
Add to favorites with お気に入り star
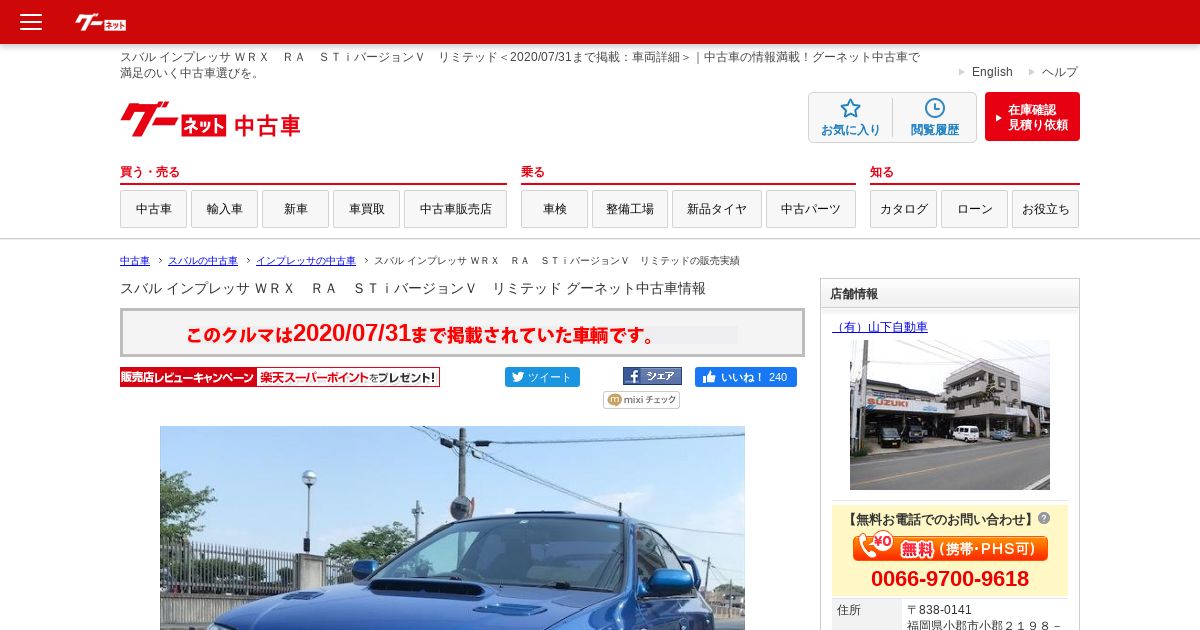tap(850, 118)
